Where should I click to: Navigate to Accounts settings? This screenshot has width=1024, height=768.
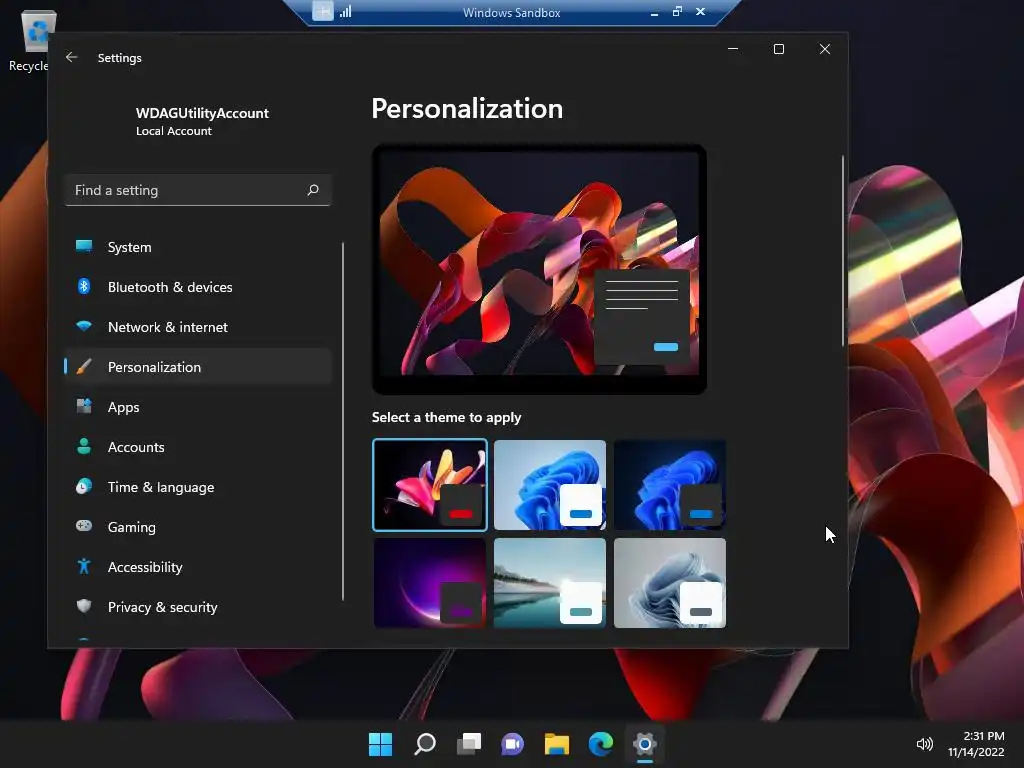tap(198, 447)
